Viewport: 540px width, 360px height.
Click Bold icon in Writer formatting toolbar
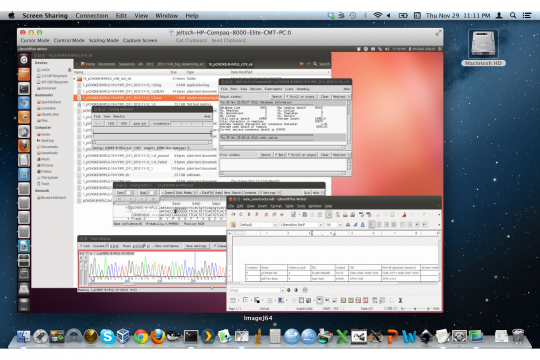348,225
